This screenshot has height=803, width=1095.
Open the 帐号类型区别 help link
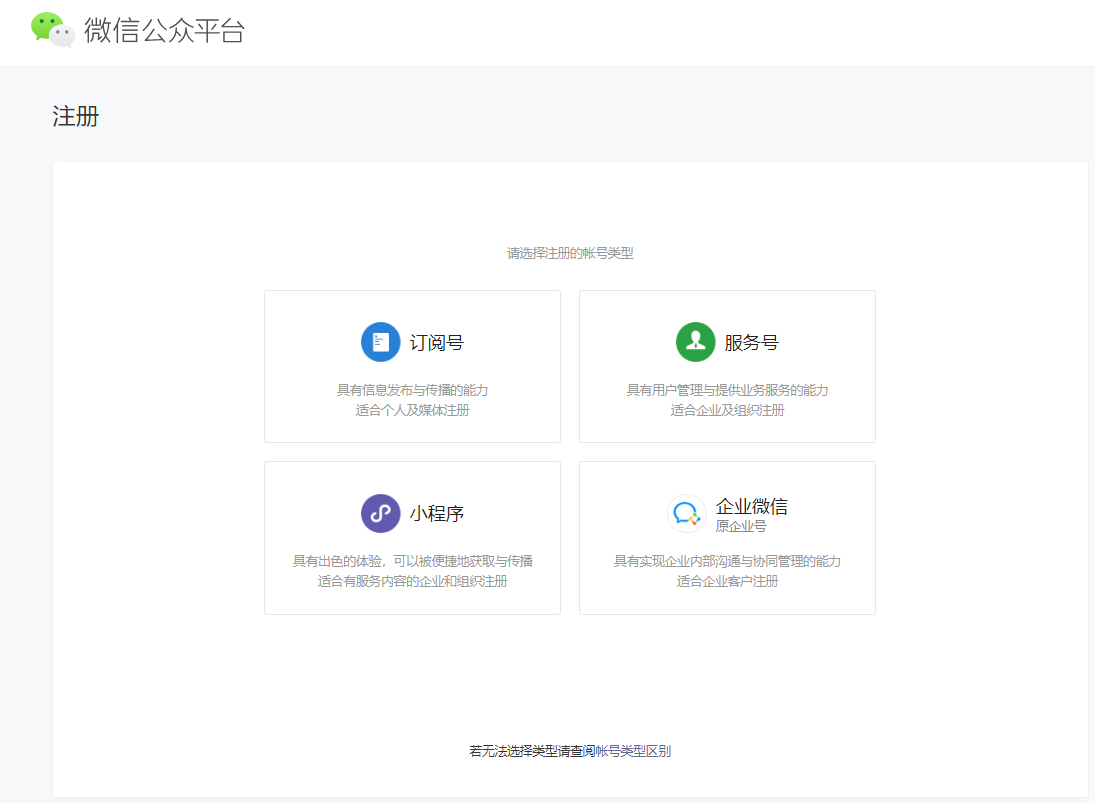tap(633, 751)
